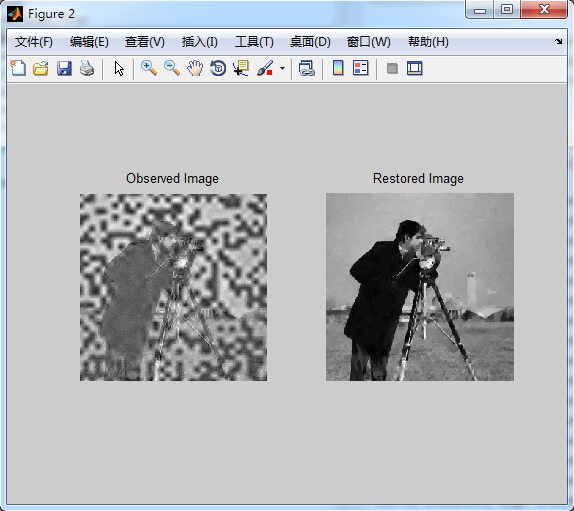Toggle the Brush data tool
574x511 pixels.
click(265, 68)
